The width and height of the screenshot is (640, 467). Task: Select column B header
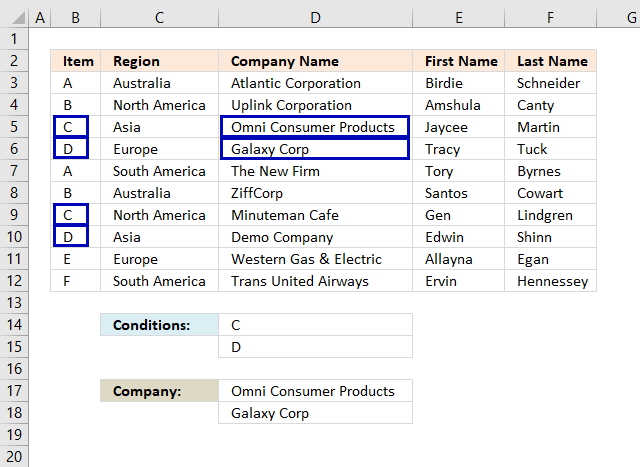tap(76, 17)
